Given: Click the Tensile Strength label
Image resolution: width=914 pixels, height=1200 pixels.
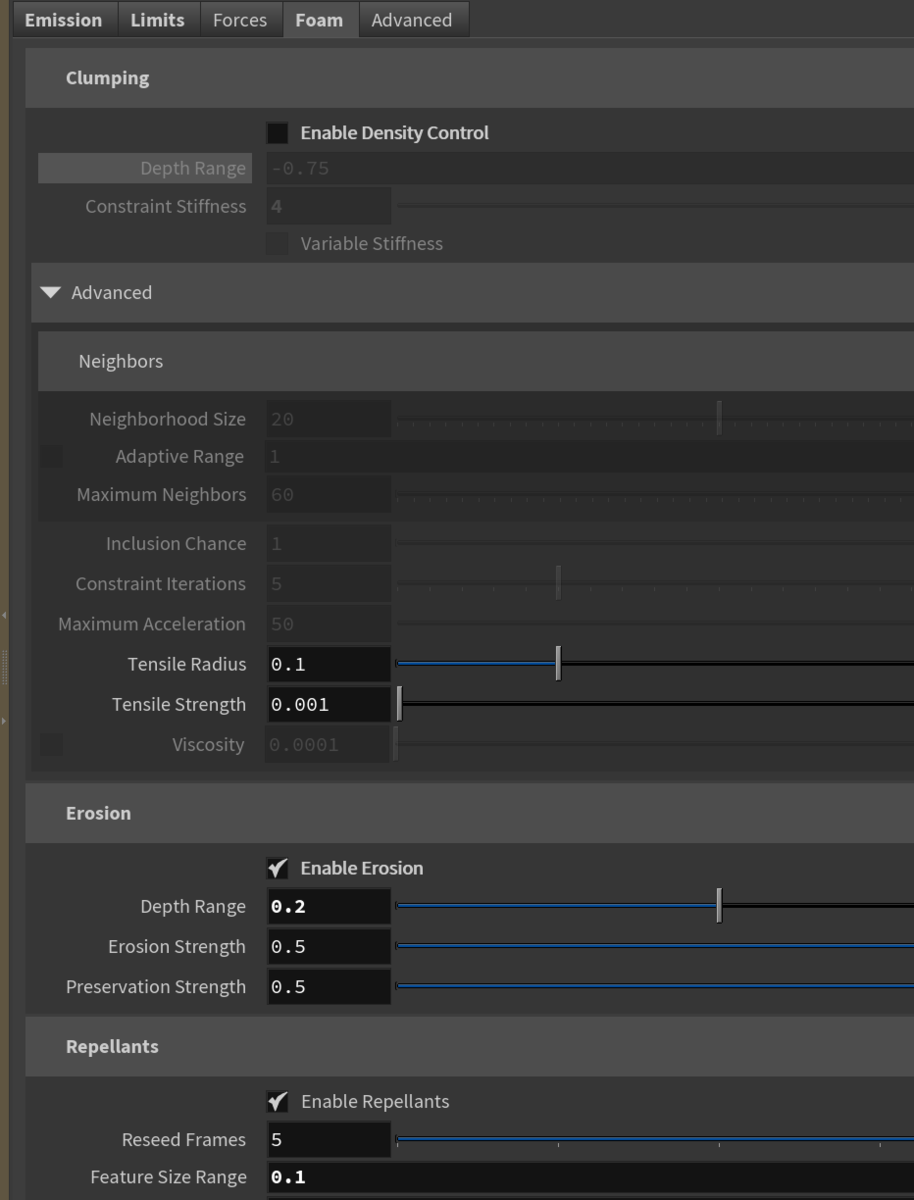Looking at the screenshot, I should 179,705.
